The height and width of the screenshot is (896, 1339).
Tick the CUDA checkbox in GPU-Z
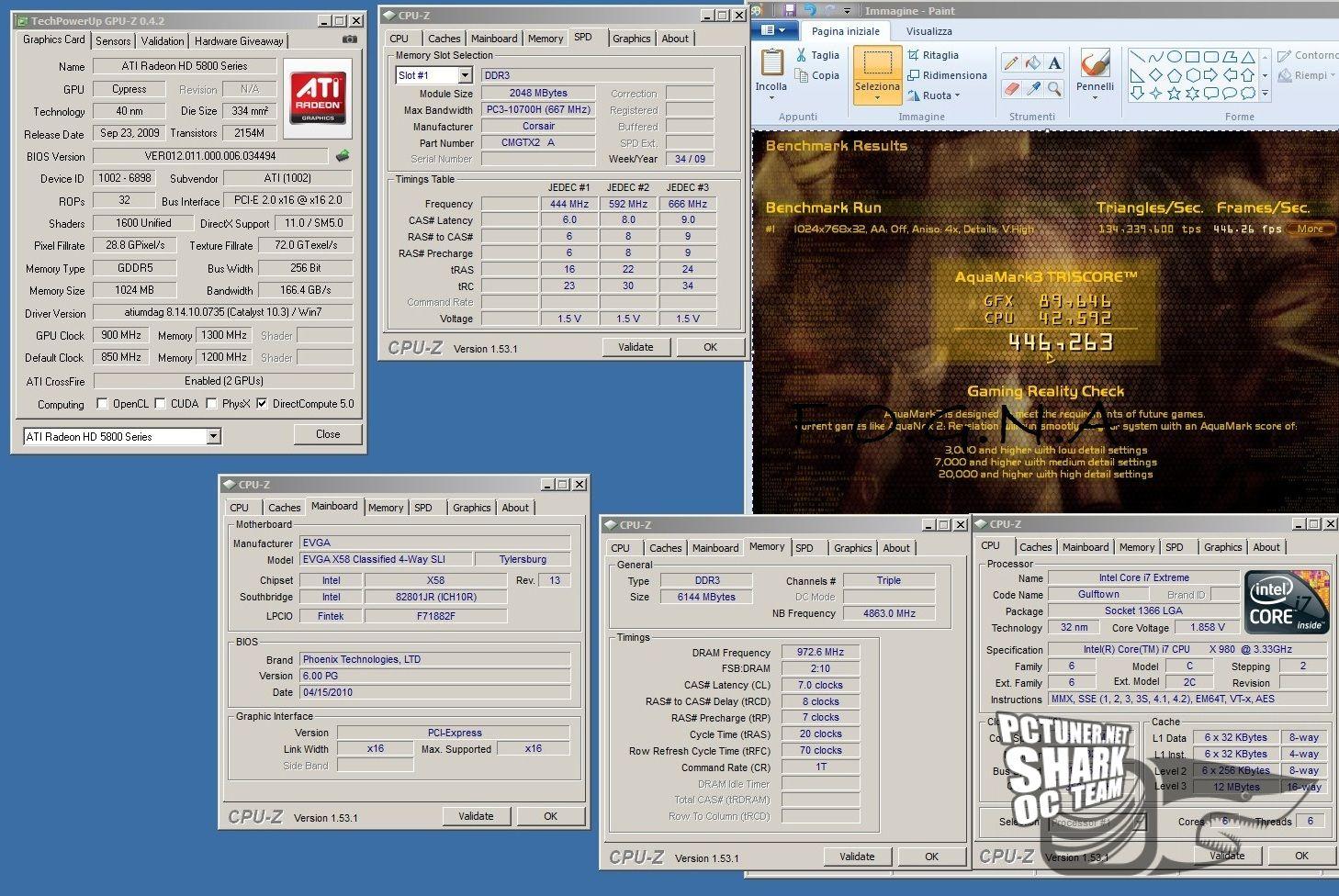tap(161, 404)
